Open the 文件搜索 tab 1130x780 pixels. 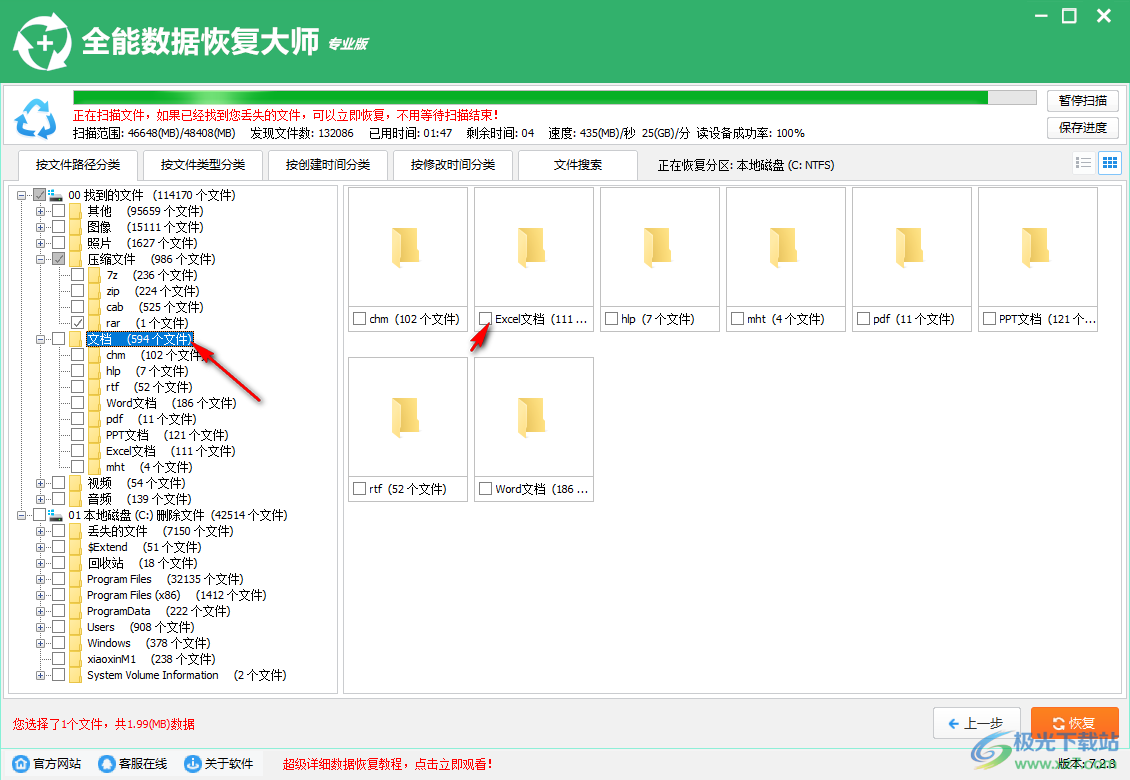pyautogui.click(x=577, y=165)
